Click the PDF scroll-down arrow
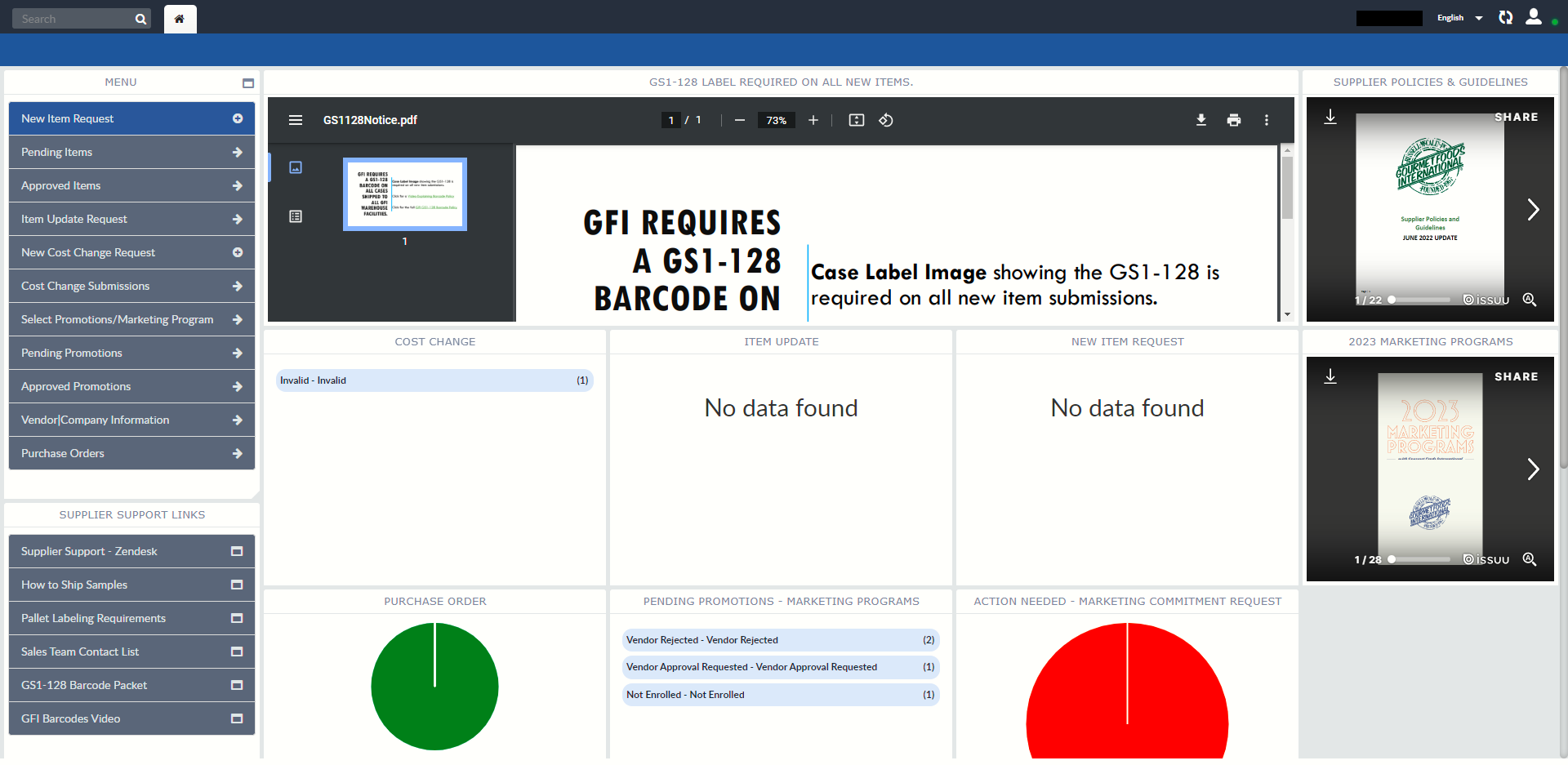 (x=1287, y=314)
